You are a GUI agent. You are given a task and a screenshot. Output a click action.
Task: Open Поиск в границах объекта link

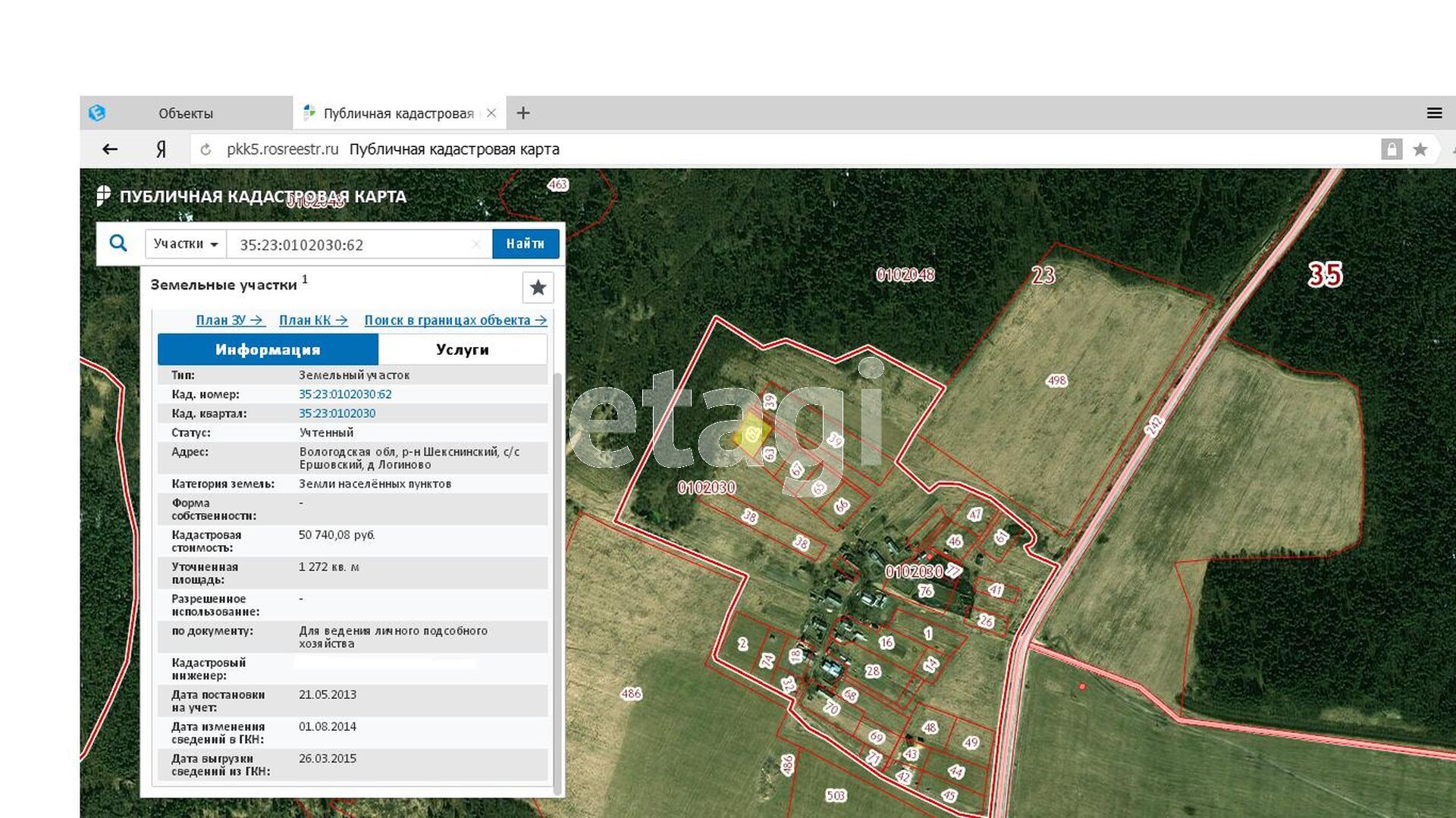point(456,320)
